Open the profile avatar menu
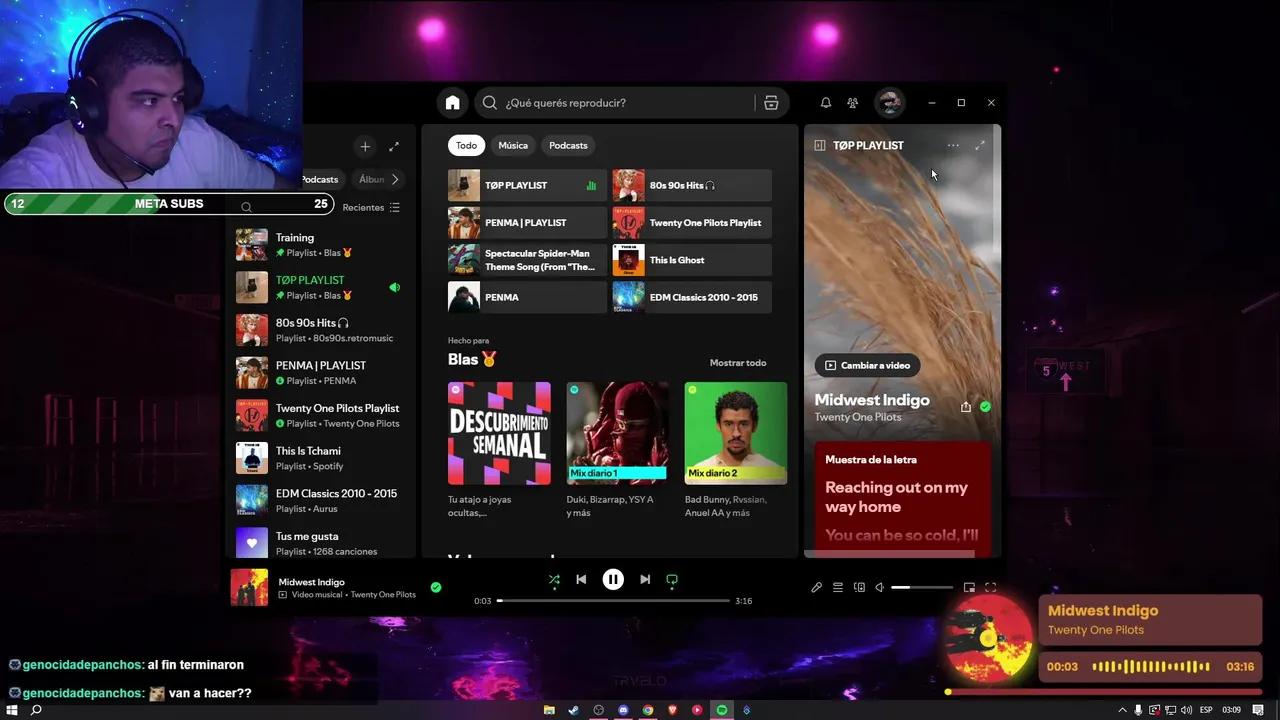 pyautogui.click(x=889, y=103)
